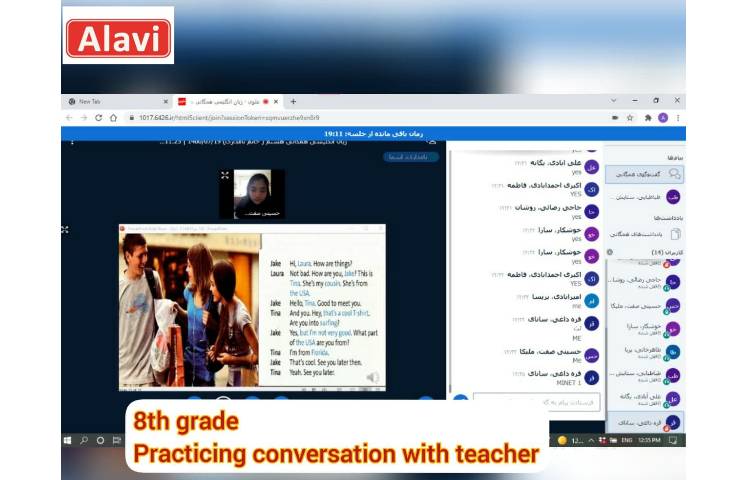Open Windows Start menu
The image size is (750, 480).
pyautogui.click(x=68, y=440)
